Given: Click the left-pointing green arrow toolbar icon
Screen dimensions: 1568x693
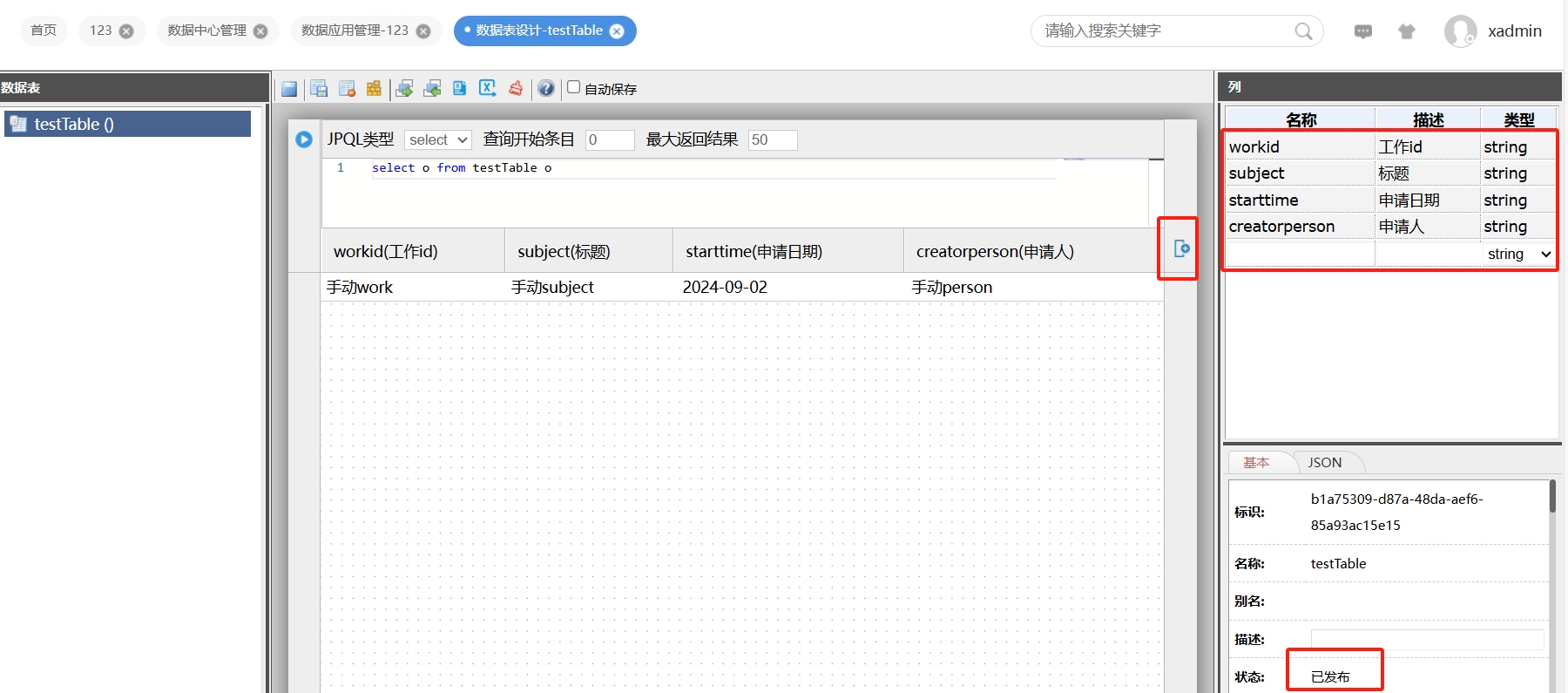Looking at the screenshot, I should pos(432,89).
